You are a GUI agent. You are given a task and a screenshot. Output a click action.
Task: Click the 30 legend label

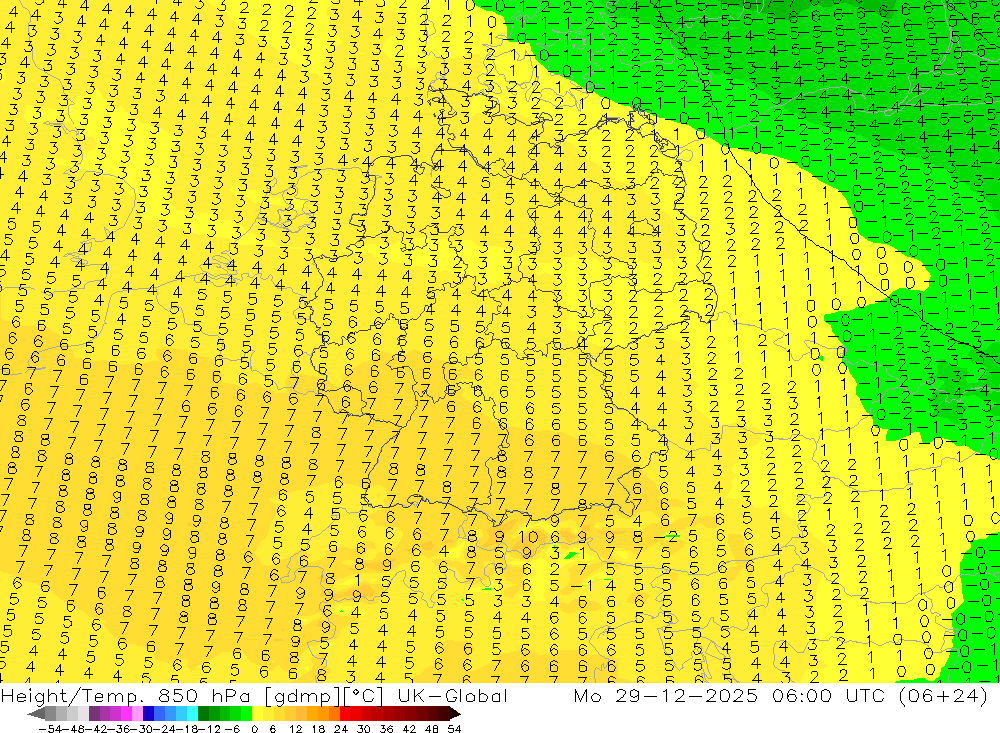point(364,729)
